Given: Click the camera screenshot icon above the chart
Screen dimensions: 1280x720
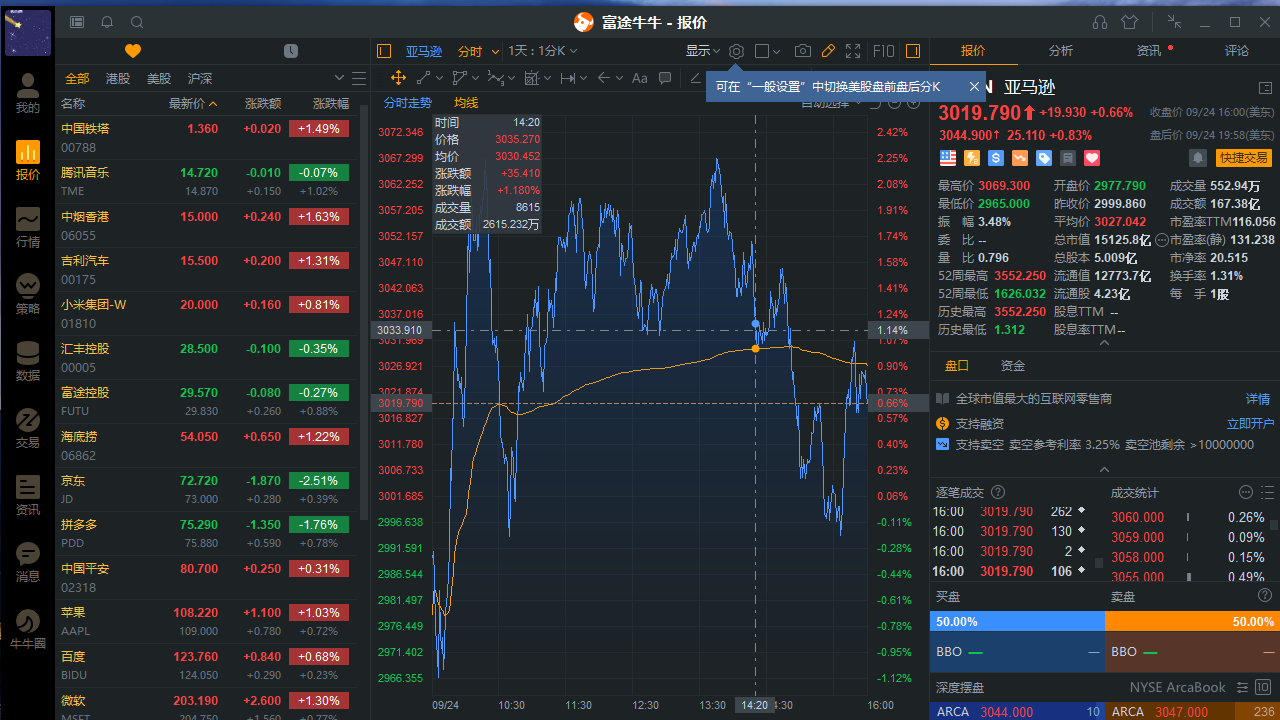Looking at the screenshot, I should [803, 51].
